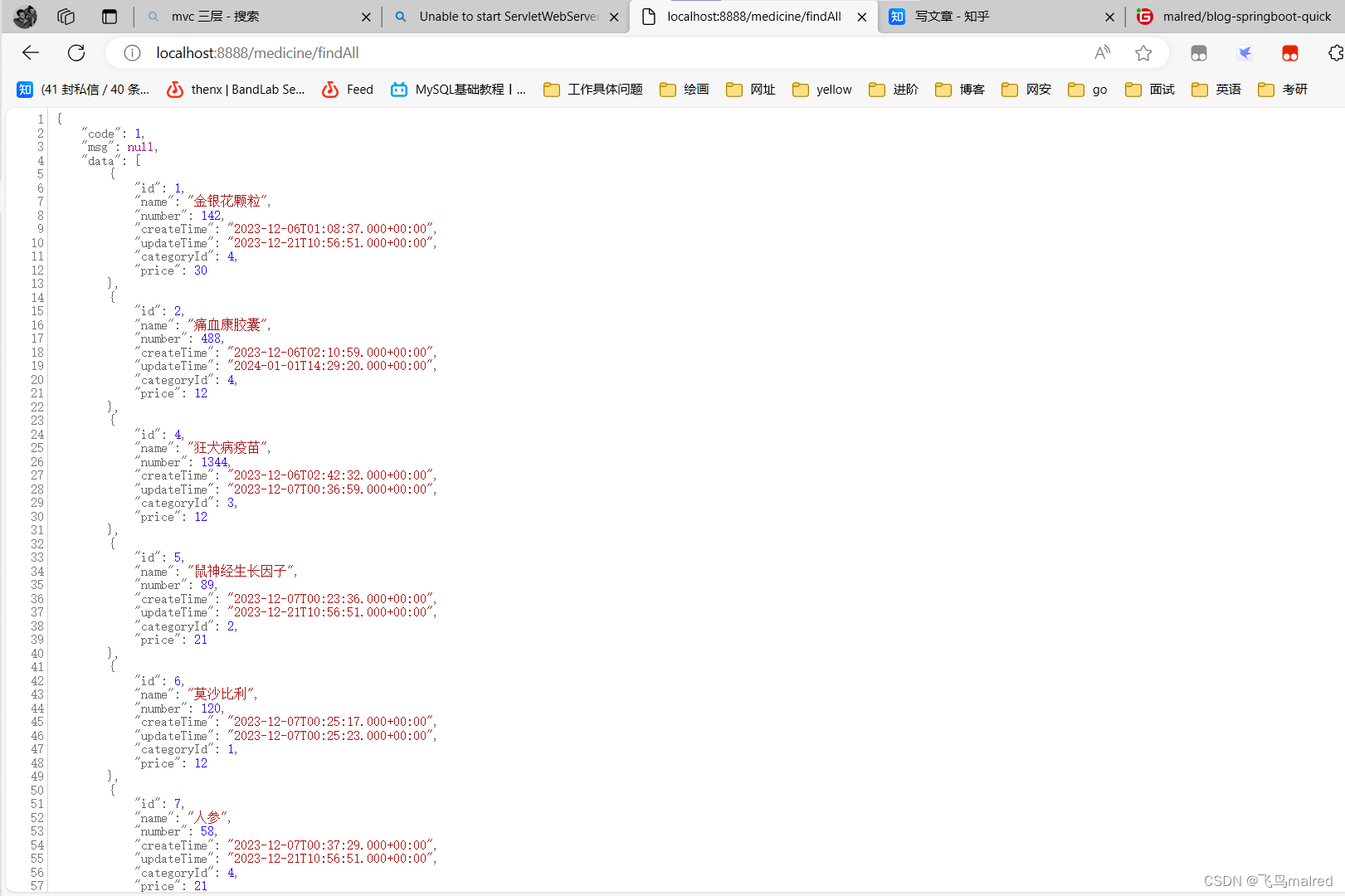Screen dimensions: 1345x896
Task: Click the gray extension icon in toolbar
Action: tap(1199, 53)
